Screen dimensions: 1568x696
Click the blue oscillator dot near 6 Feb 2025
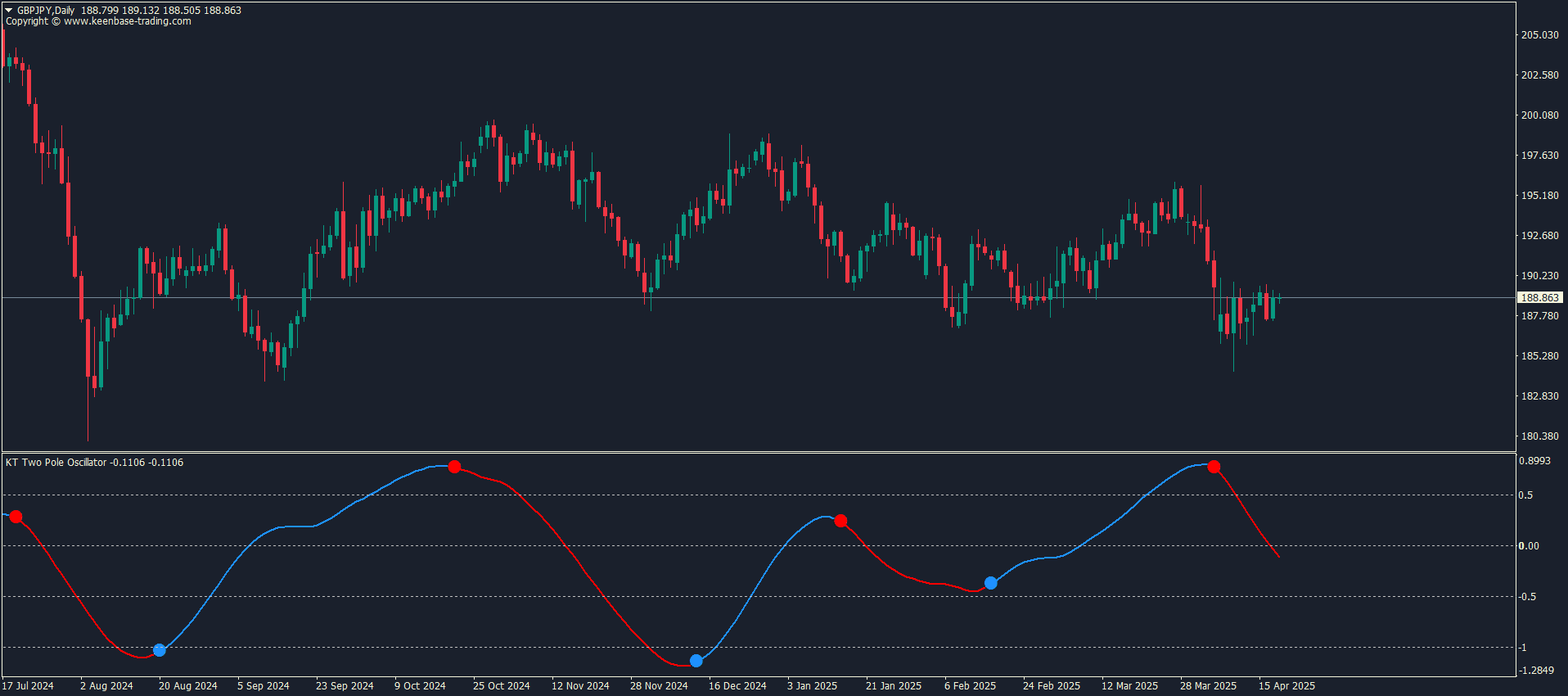point(991,583)
